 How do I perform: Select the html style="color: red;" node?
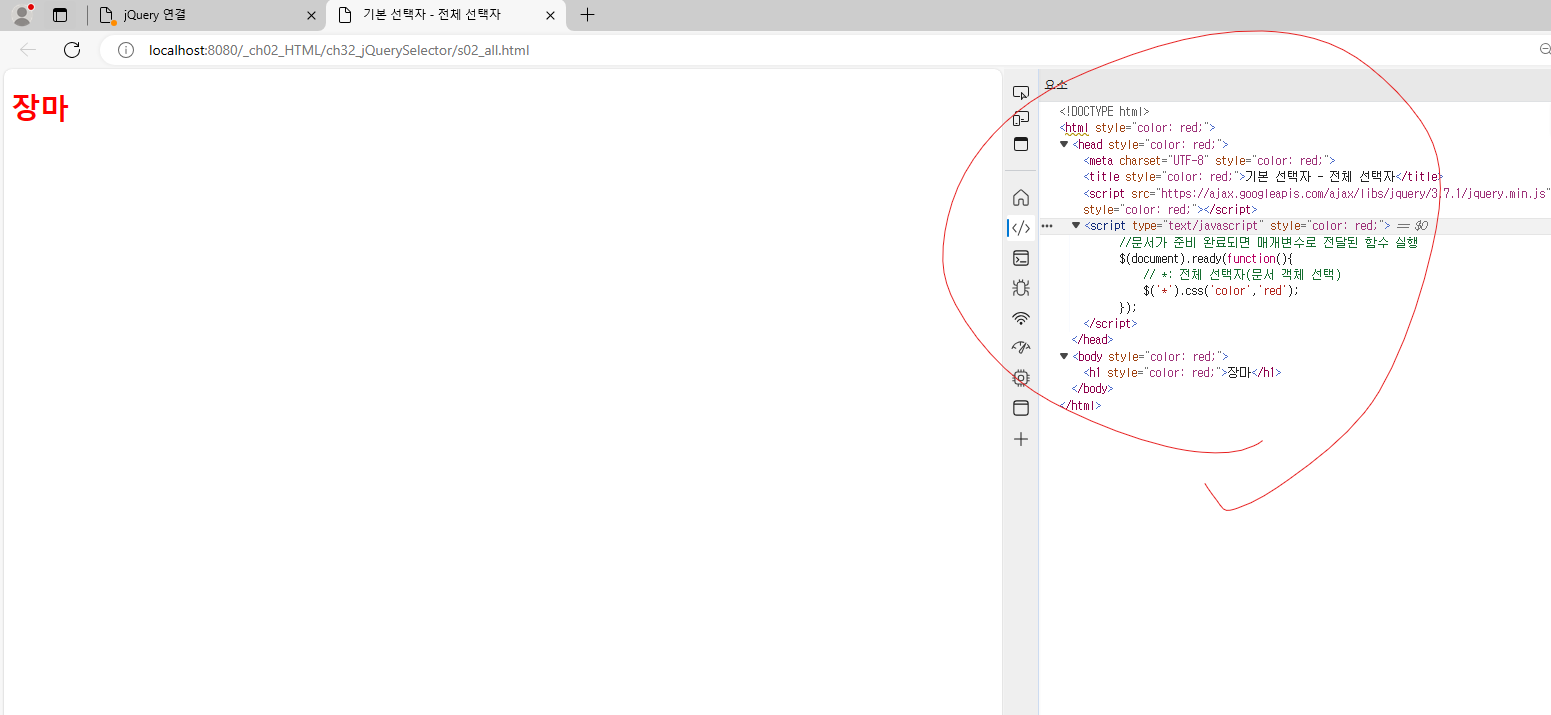tap(1137, 128)
